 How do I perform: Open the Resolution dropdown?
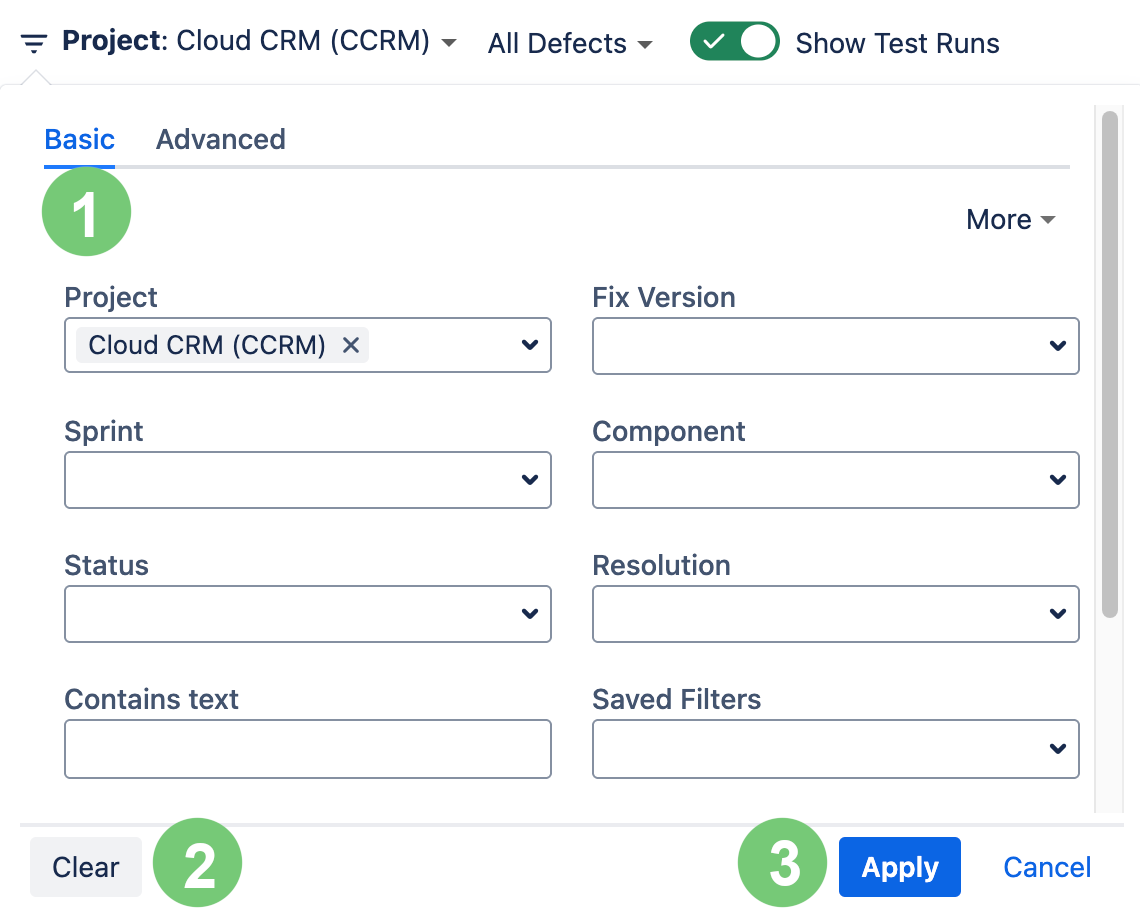pos(835,614)
